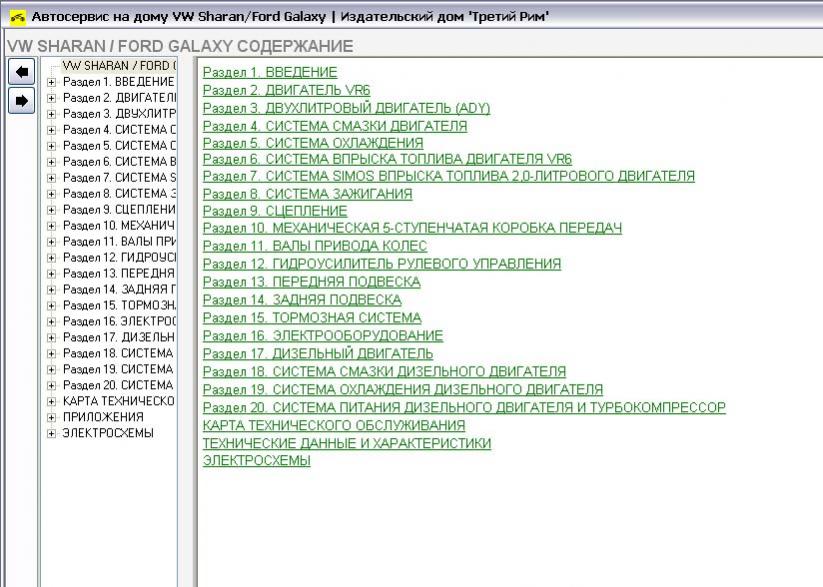Select Раздел 8. СИСТЕМА З tree item
Screen dimensions: 823x587
tap(120, 194)
